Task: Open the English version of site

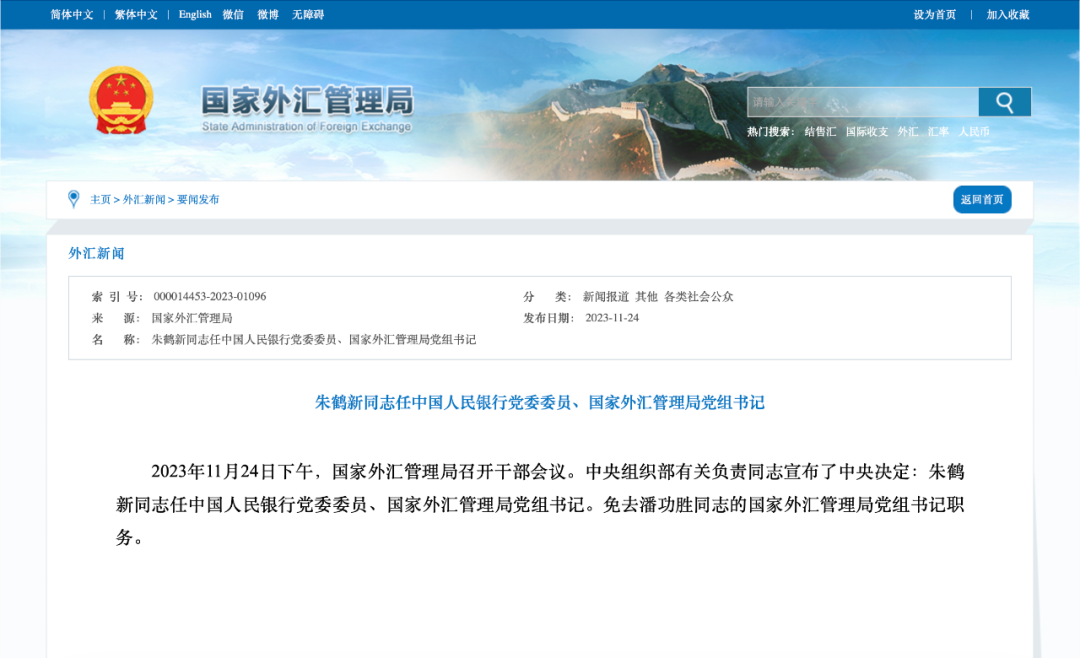Action: tap(195, 14)
